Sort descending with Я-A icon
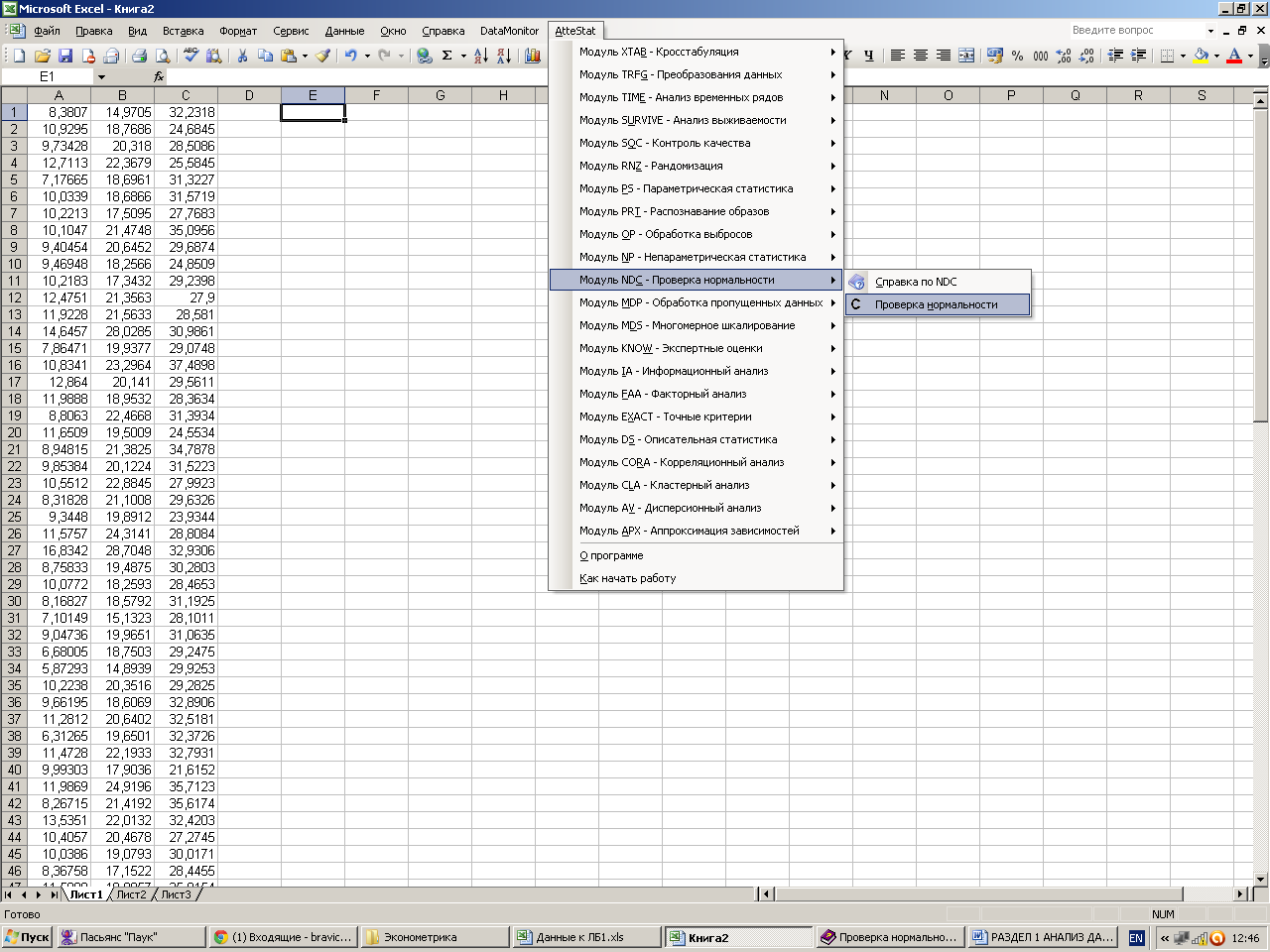Viewport: 1270px width, 952px height. (504, 56)
